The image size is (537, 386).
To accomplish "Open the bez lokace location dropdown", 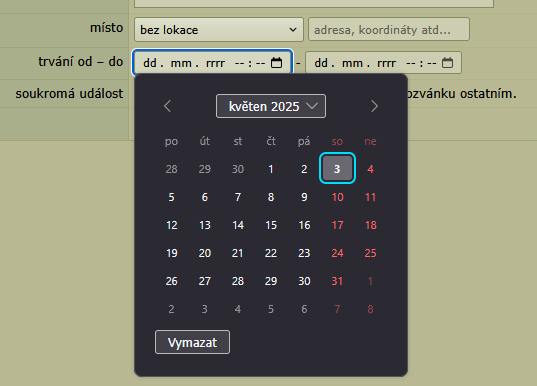I will [219, 30].
